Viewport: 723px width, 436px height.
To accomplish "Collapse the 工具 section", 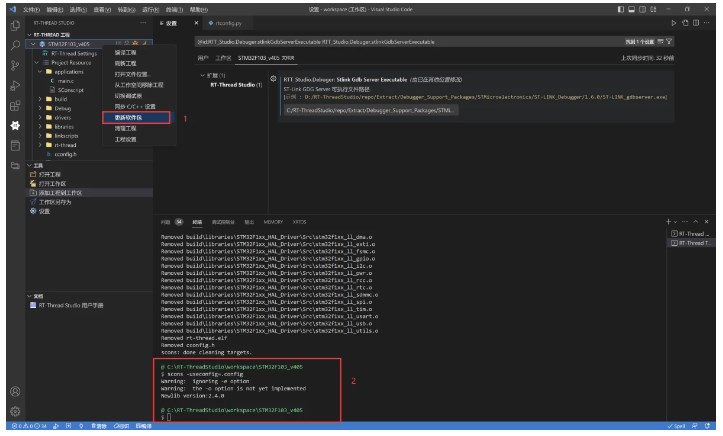I will tap(30, 165).
